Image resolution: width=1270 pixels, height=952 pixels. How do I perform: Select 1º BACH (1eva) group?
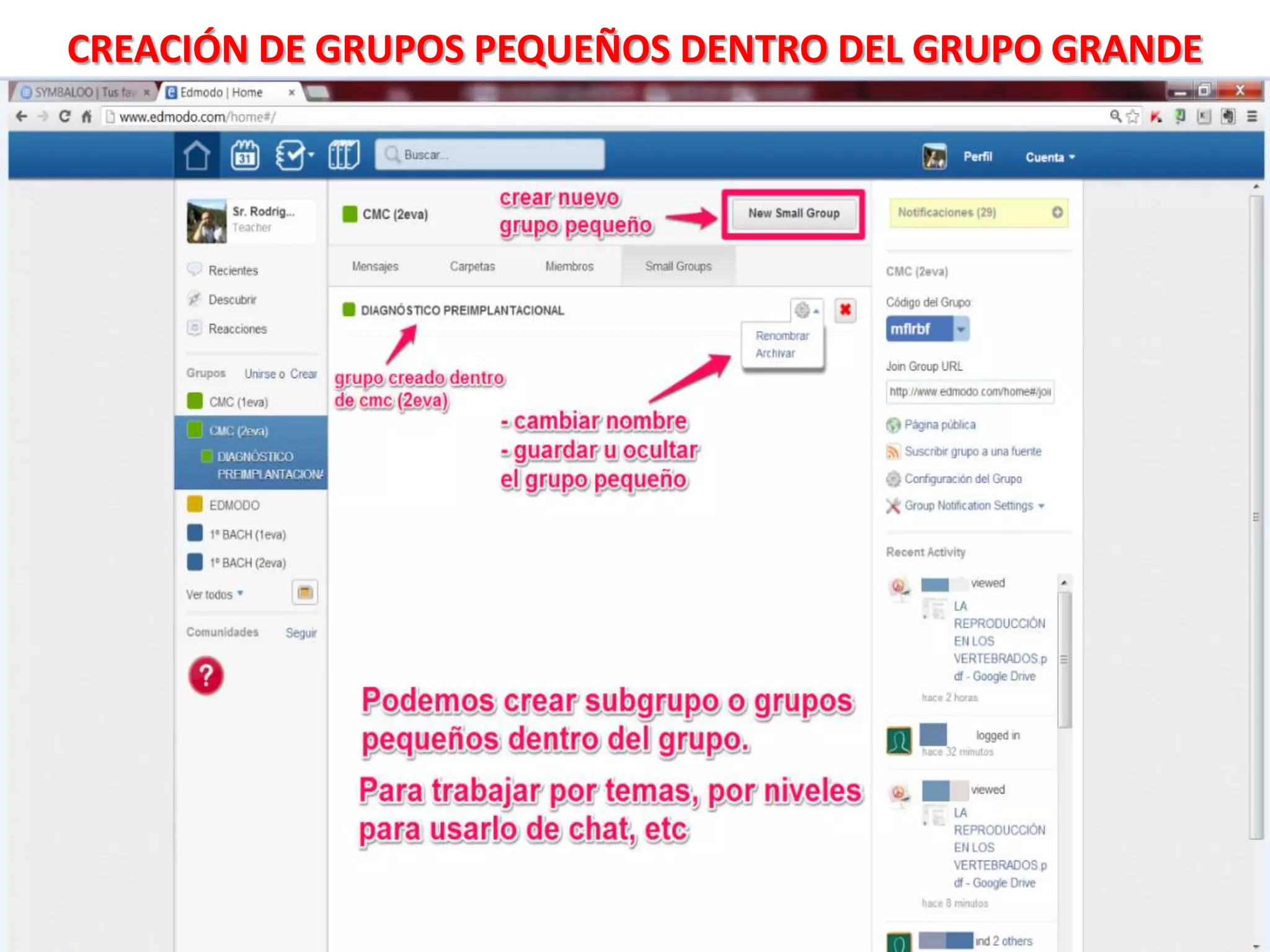pyautogui.click(x=247, y=534)
